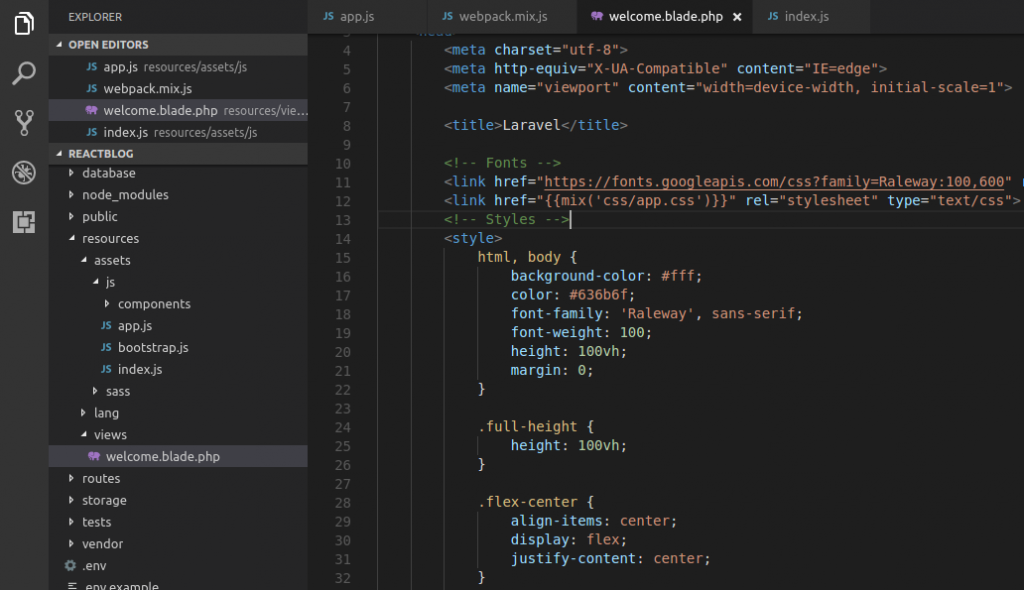Viewport: 1024px width, 590px height.
Task: Switch to the app.js tab
Action: pos(366,17)
